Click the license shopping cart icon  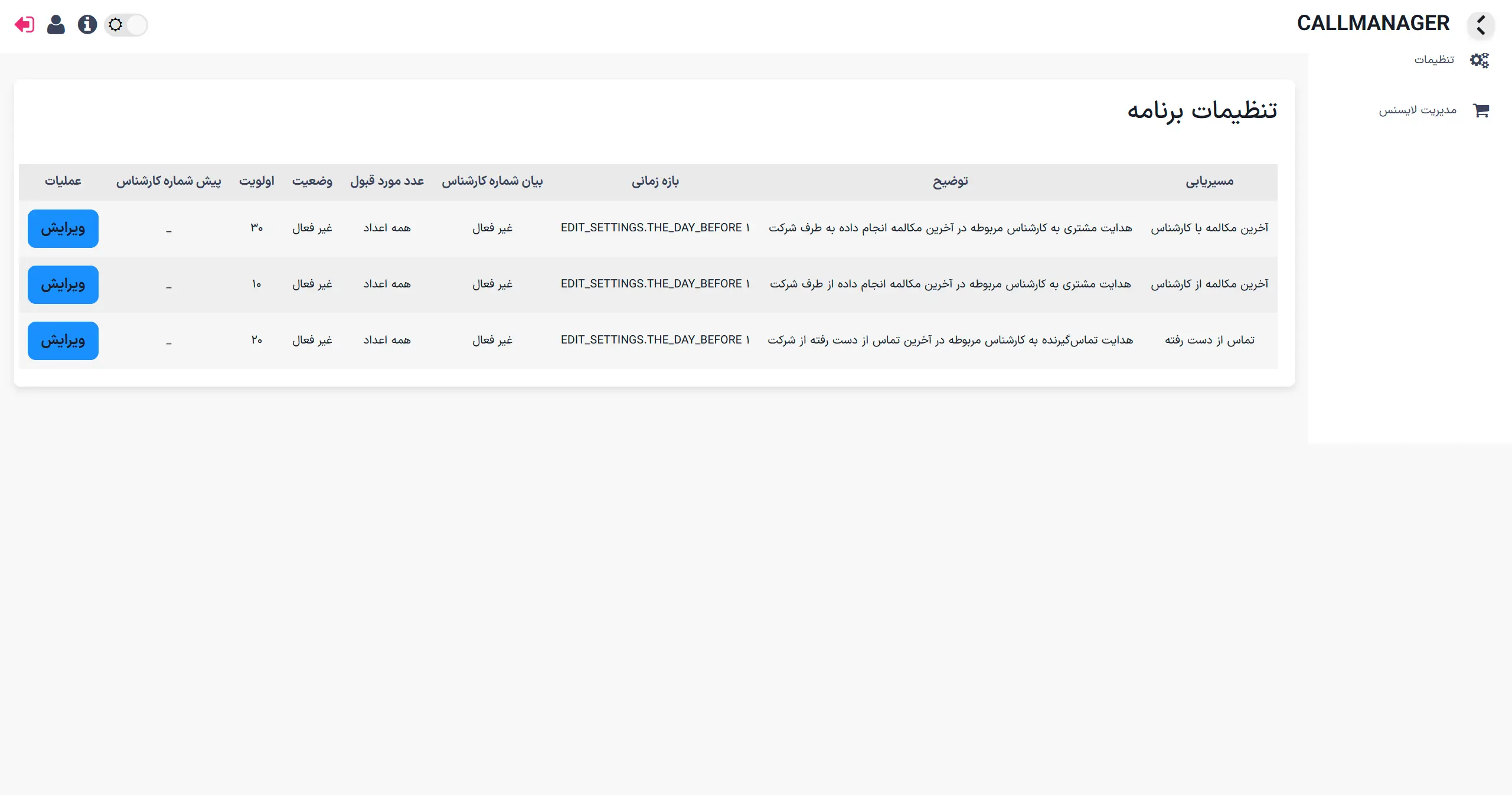click(x=1481, y=110)
